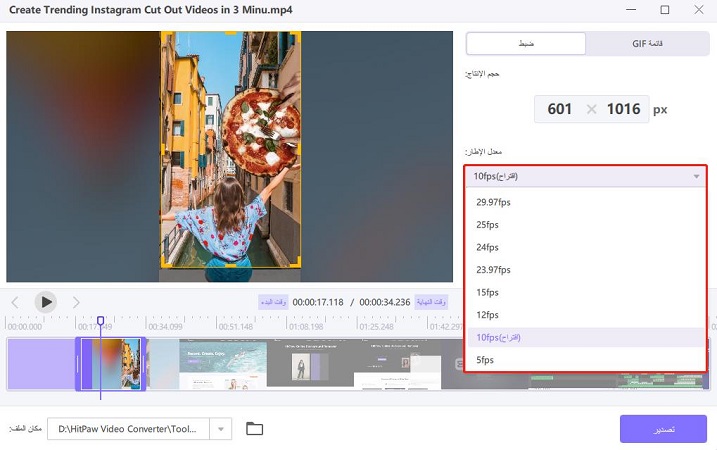Edit output width value 601
The height and width of the screenshot is (450, 717).
click(560, 109)
